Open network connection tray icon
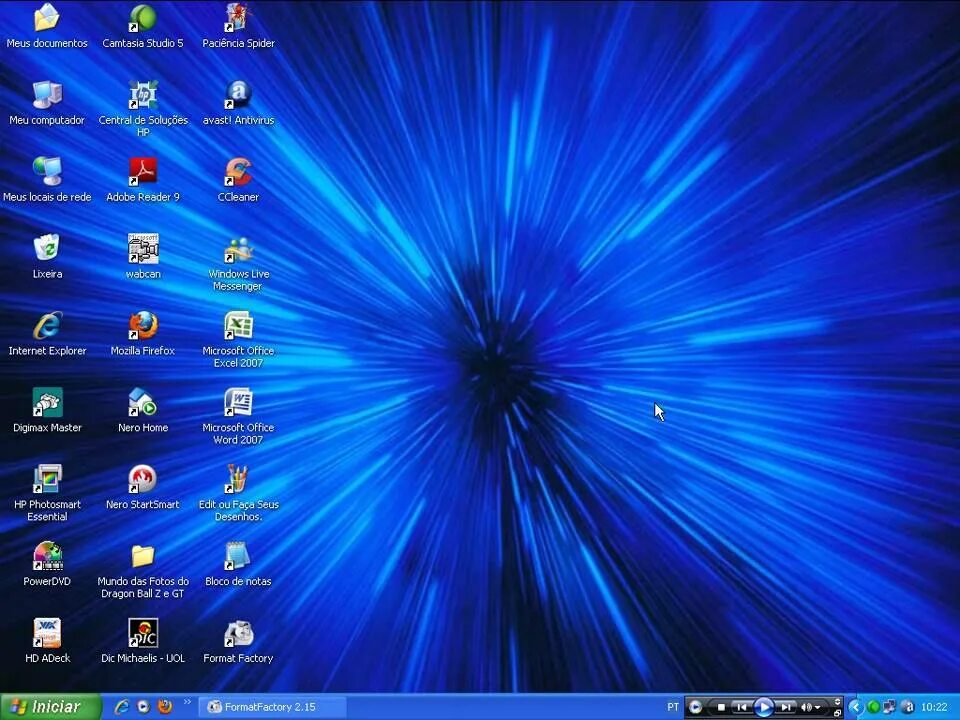The width and height of the screenshot is (960, 720). pos(890,707)
